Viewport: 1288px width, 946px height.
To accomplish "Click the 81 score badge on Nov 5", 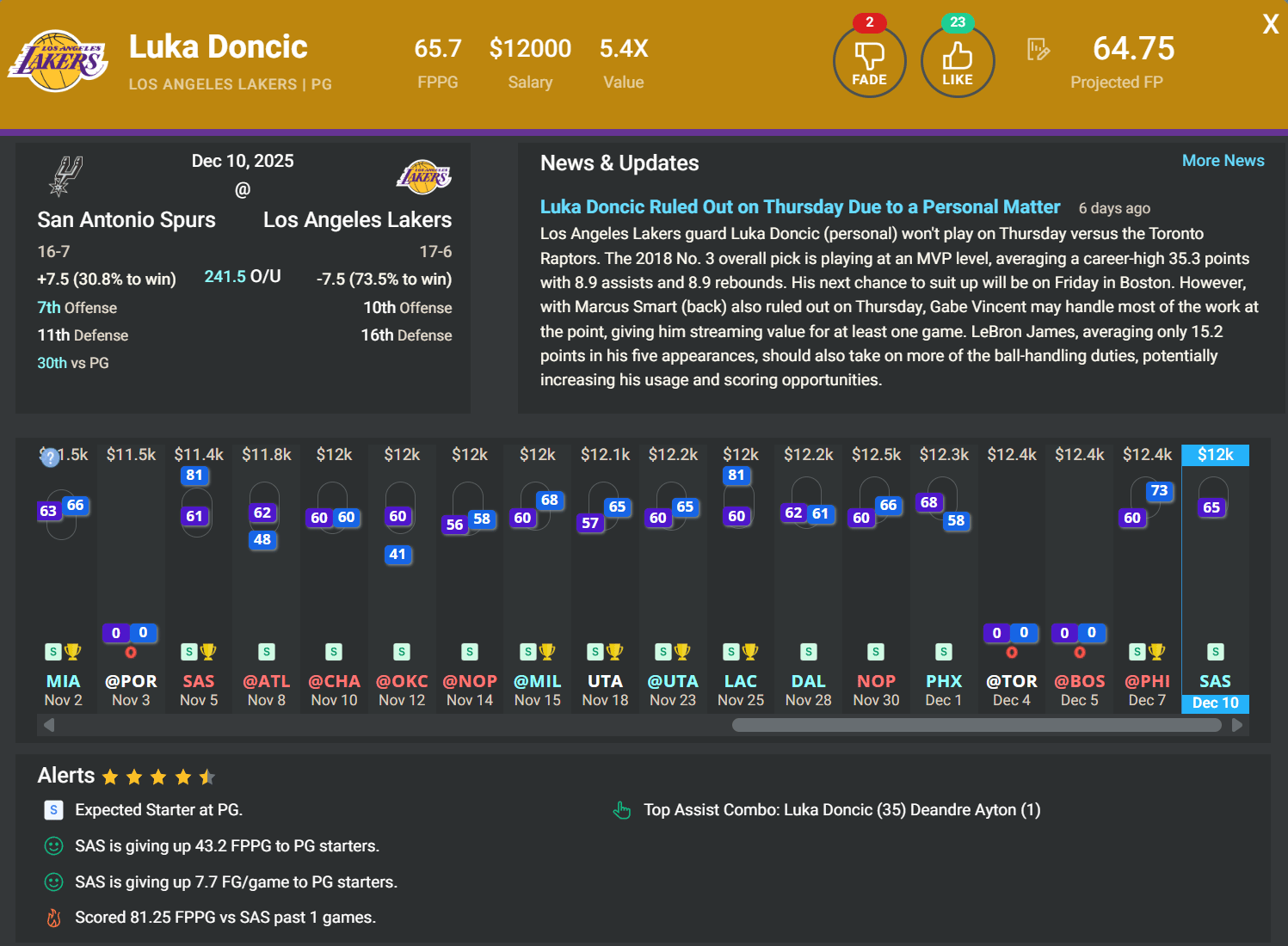I will (x=194, y=475).
